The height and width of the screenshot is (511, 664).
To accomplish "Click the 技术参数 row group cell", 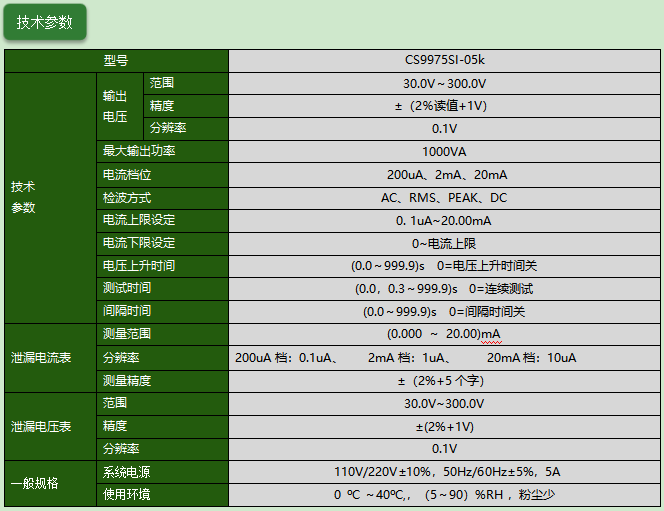I will 50,198.
